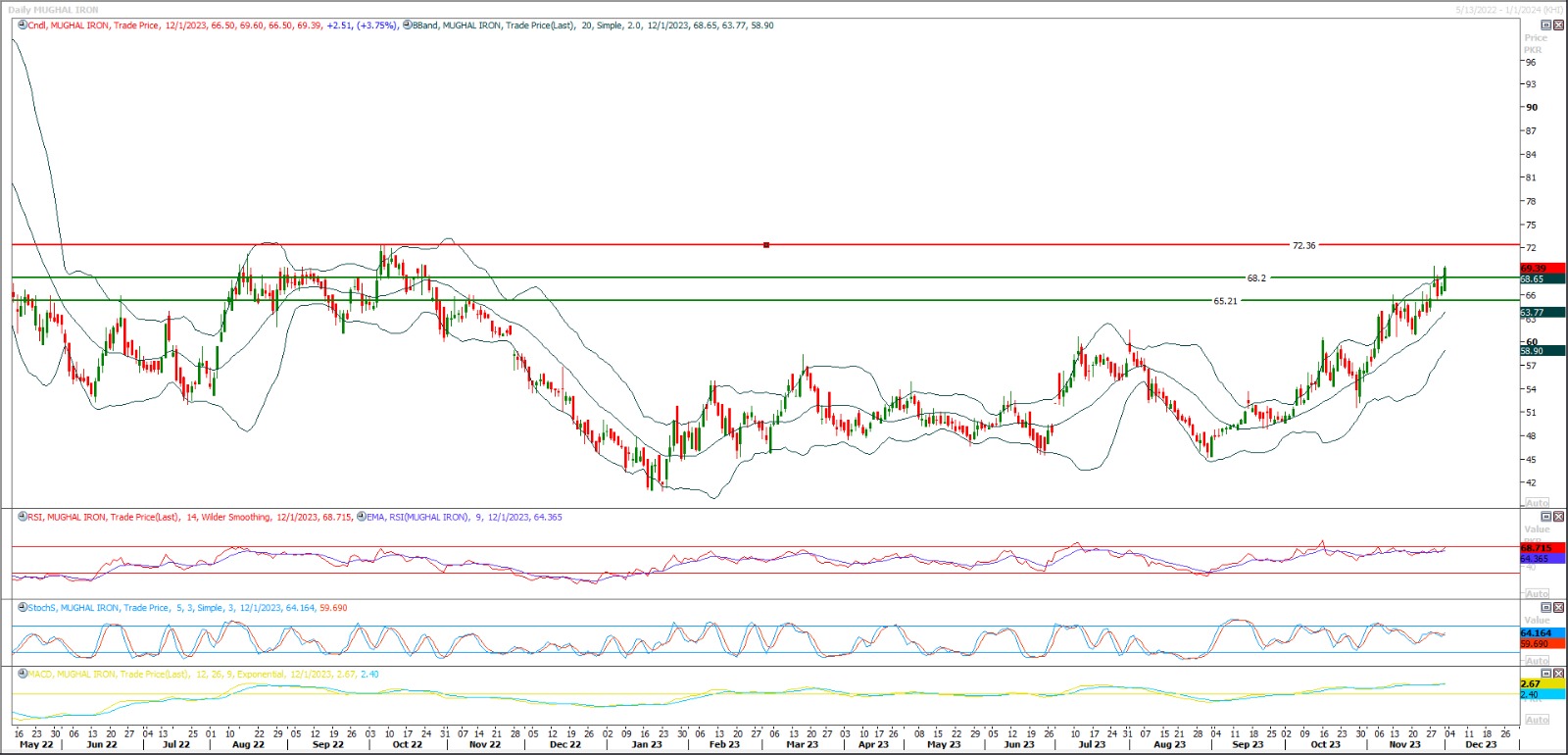Click the Daily MUGHAL IRON chart title
The height and width of the screenshot is (755, 1568).
(54, 10)
